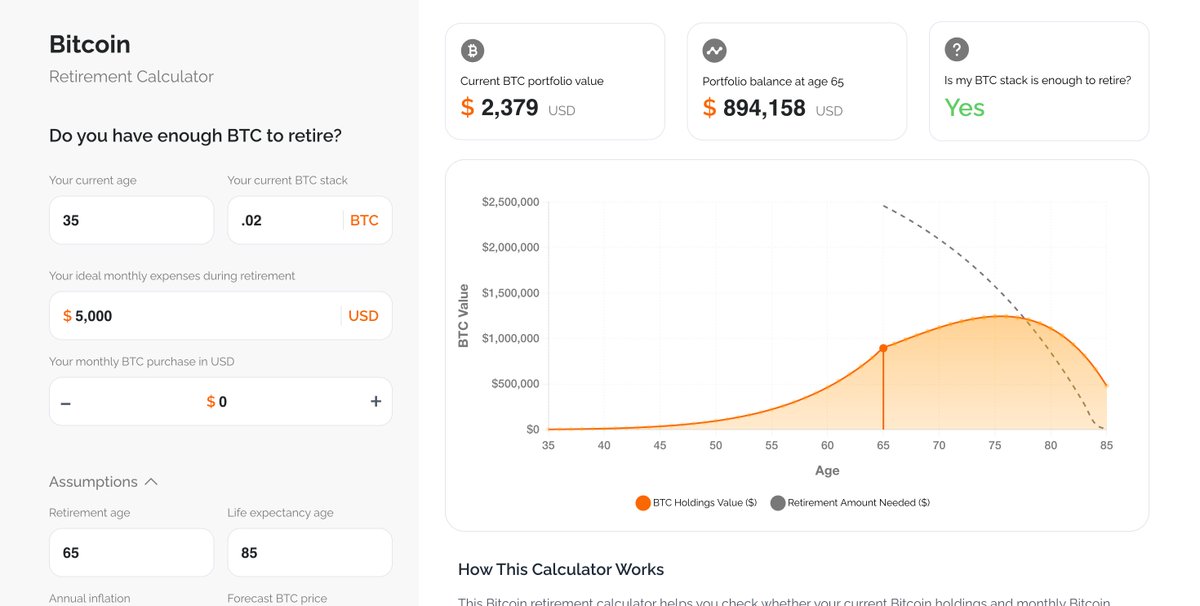Click the trend chart icon above portfolio balance
Image resolution: width=1200 pixels, height=606 pixels.
pyautogui.click(x=715, y=50)
